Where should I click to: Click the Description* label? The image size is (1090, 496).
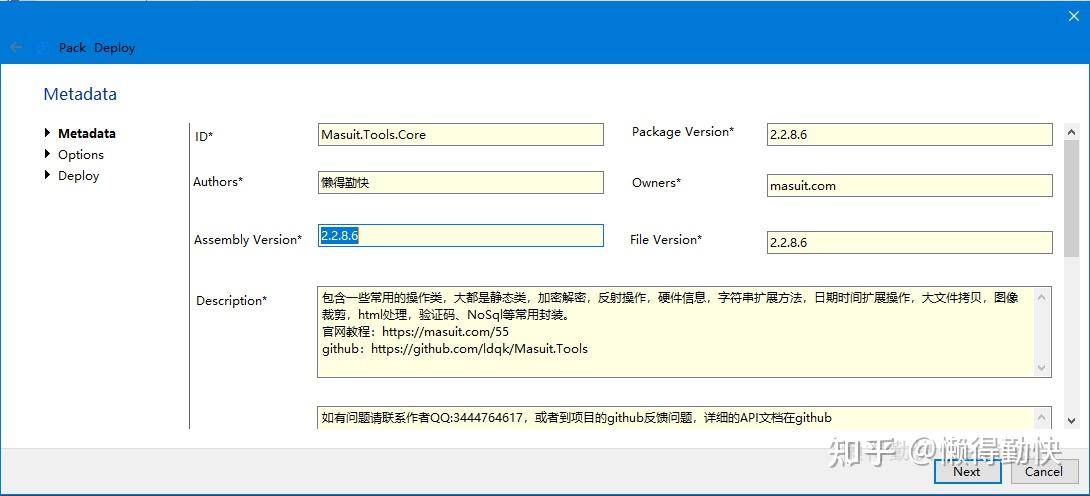point(231,301)
